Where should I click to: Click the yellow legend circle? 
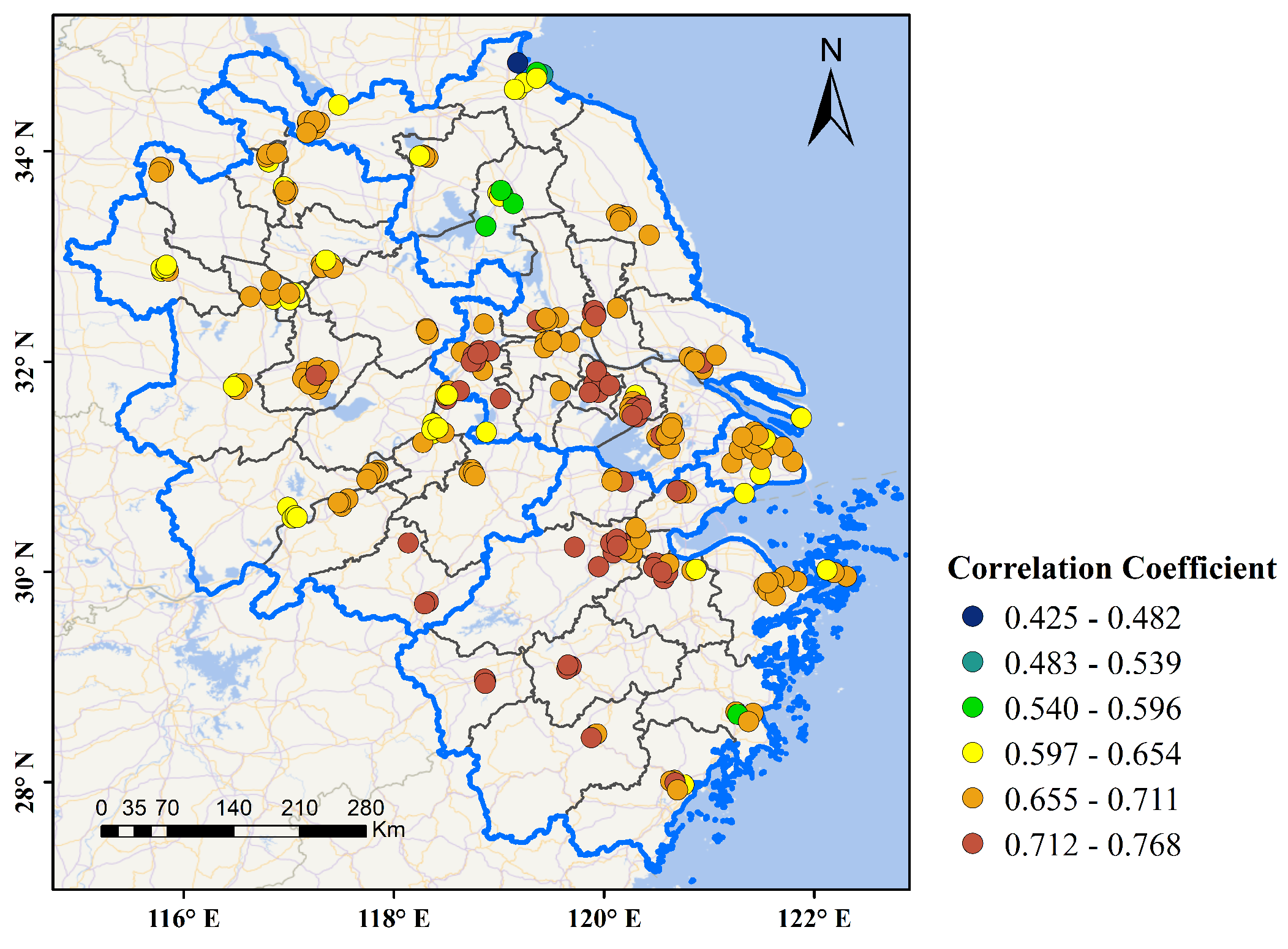click(x=973, y=752)
